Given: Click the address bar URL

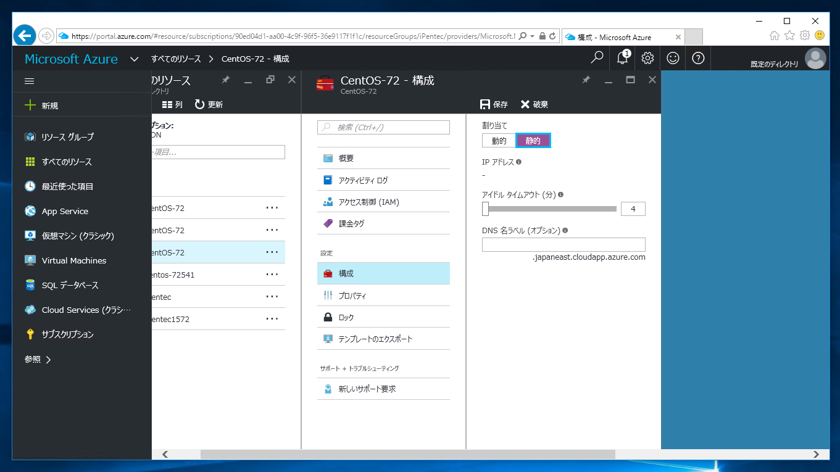Looking at the screenshot, I should tap(292, 36).
